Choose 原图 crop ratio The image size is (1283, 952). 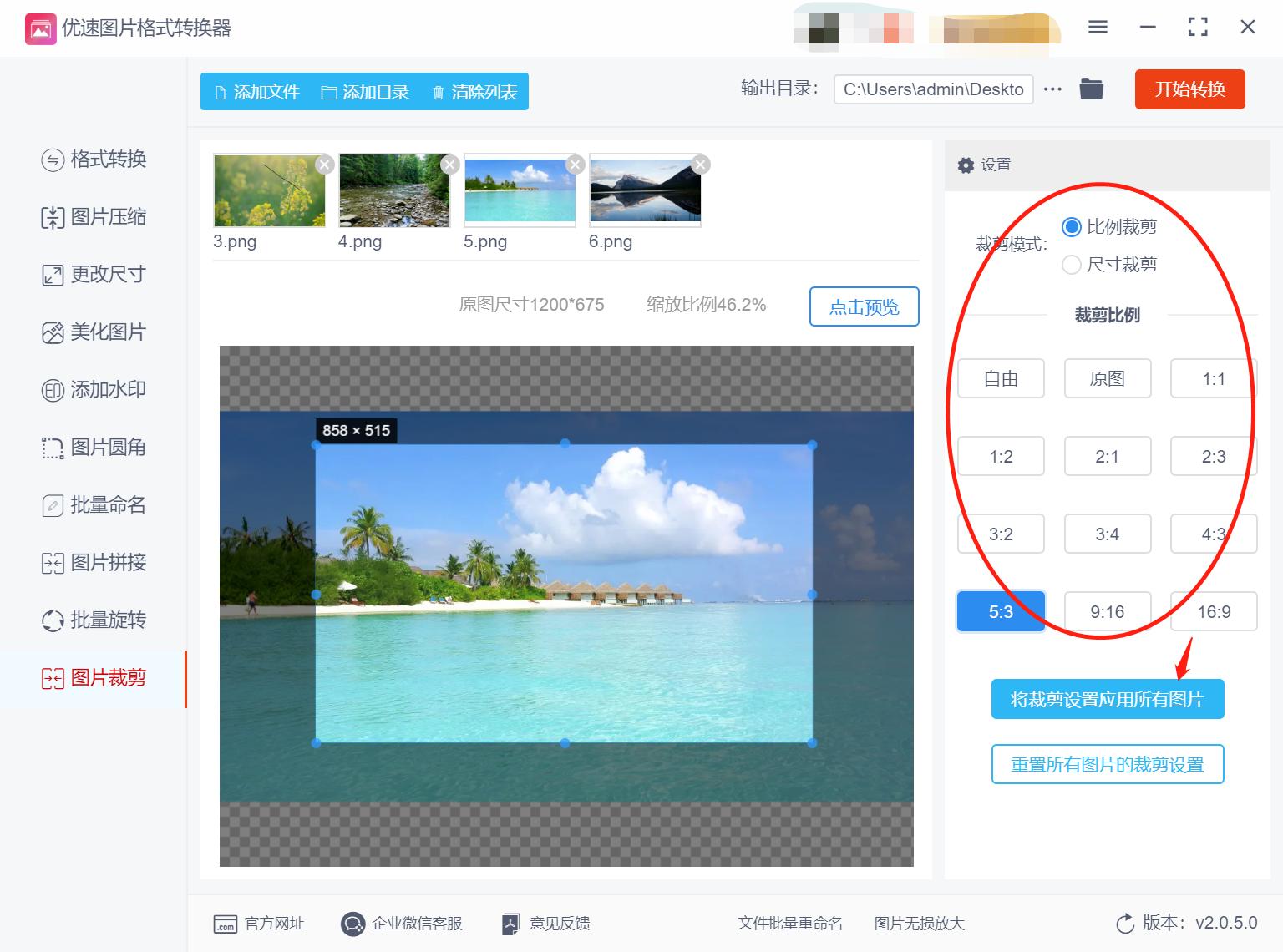coord(1108,378)
